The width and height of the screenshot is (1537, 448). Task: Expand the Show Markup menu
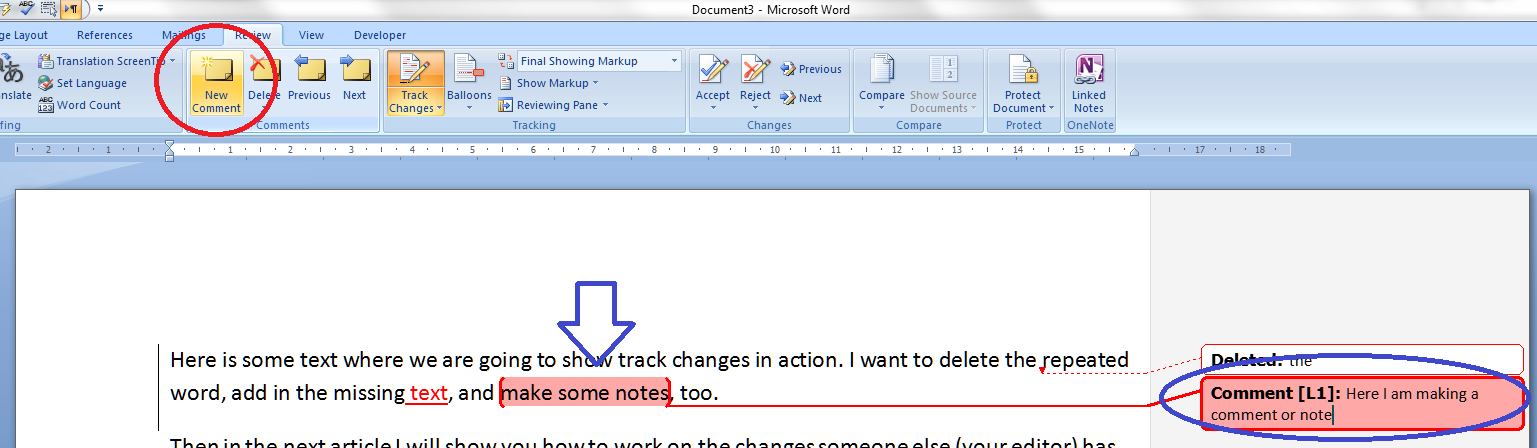coord(556,83)
